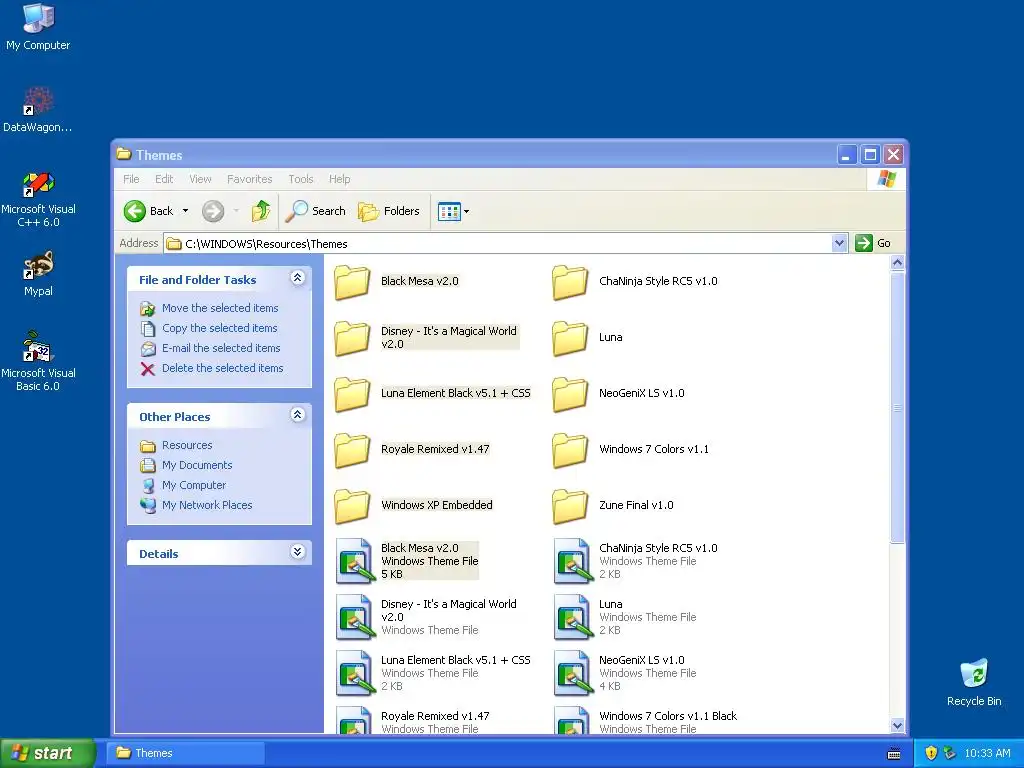Select the NeoGeniX LS v1.0 folder
Viewport: 1024px width, 768px height.
tap(618, 394)
